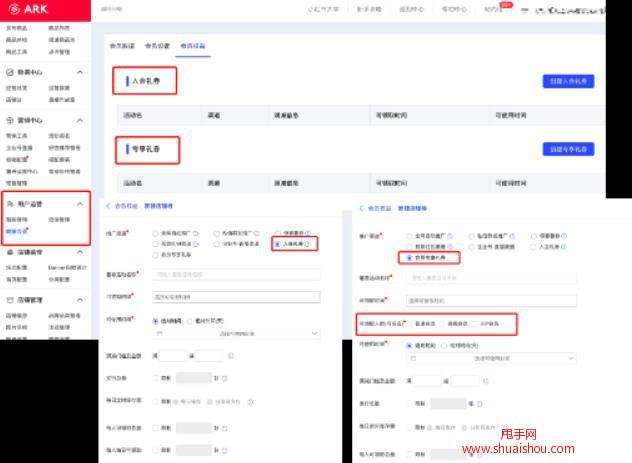Click the 数据中心 section icon in sidebar

[10, 73]
